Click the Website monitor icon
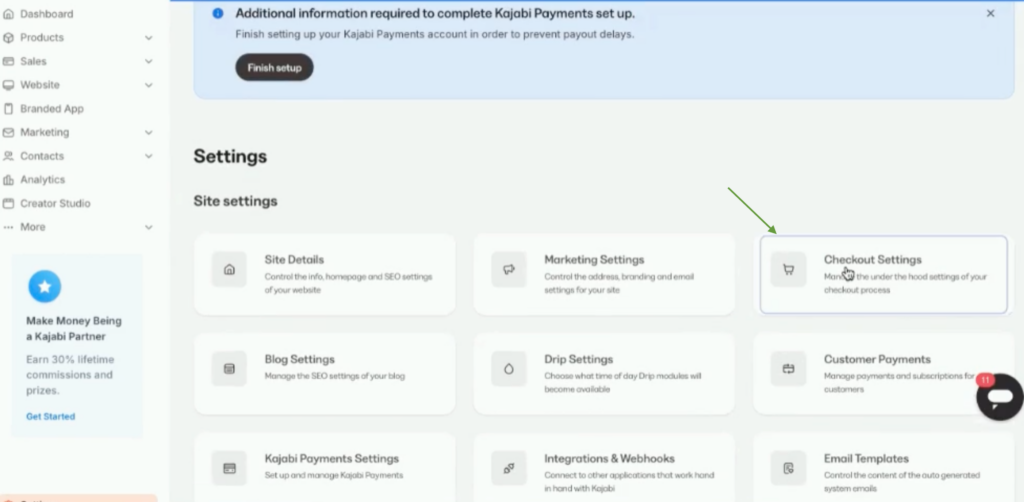 (8, 85)
